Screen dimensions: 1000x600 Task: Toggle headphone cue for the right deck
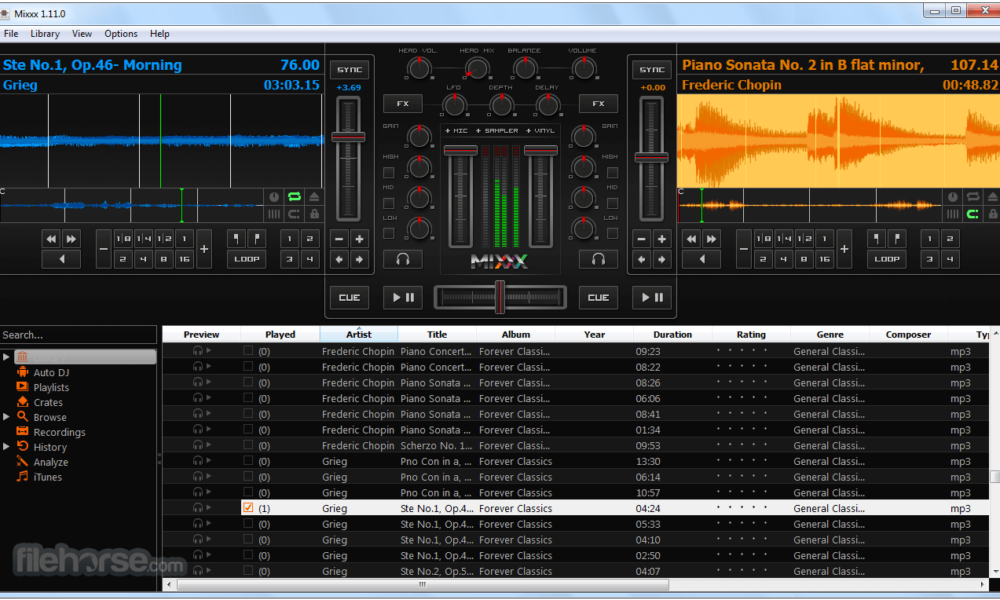point(598,259)
